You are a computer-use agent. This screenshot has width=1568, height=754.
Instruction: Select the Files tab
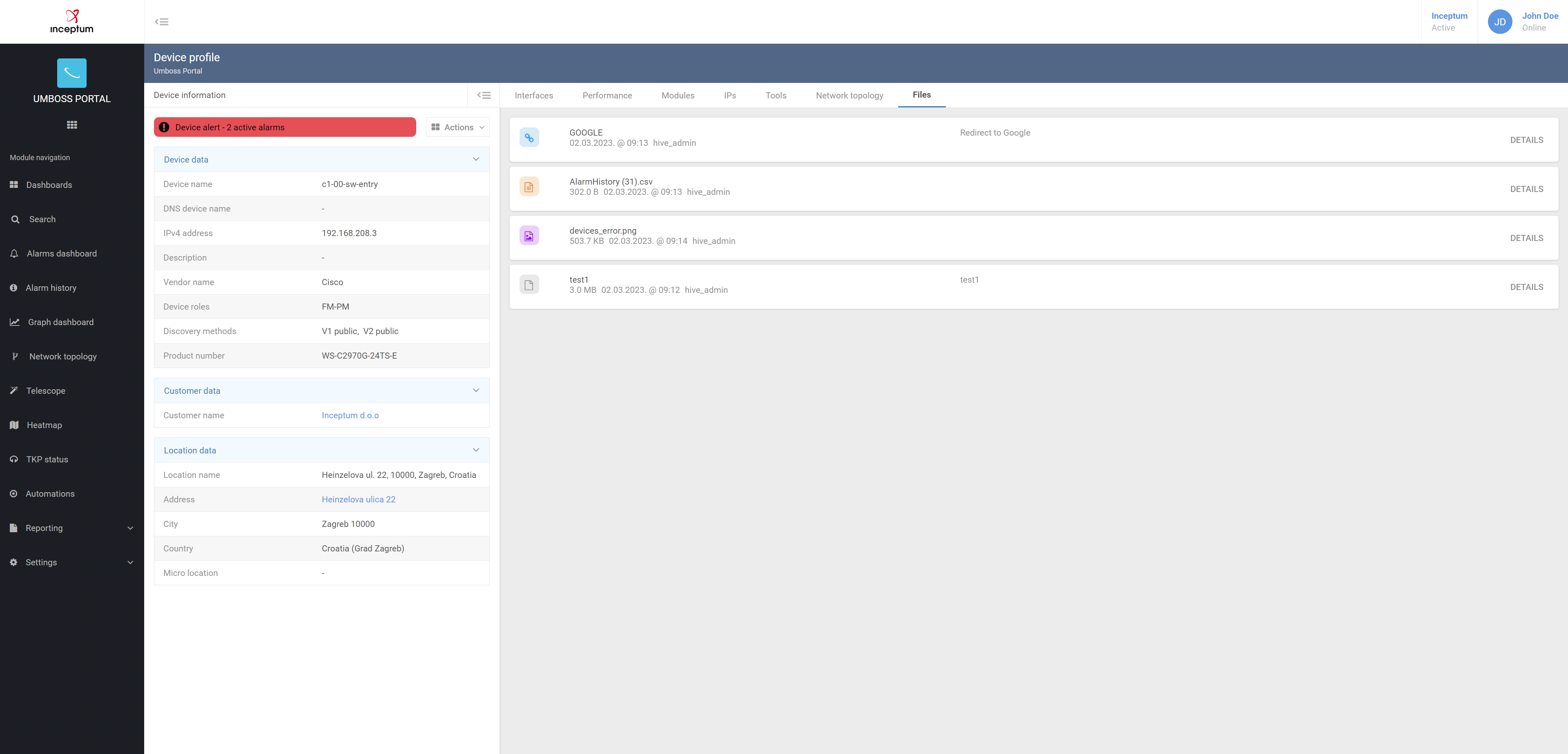(x=921, y=95)
